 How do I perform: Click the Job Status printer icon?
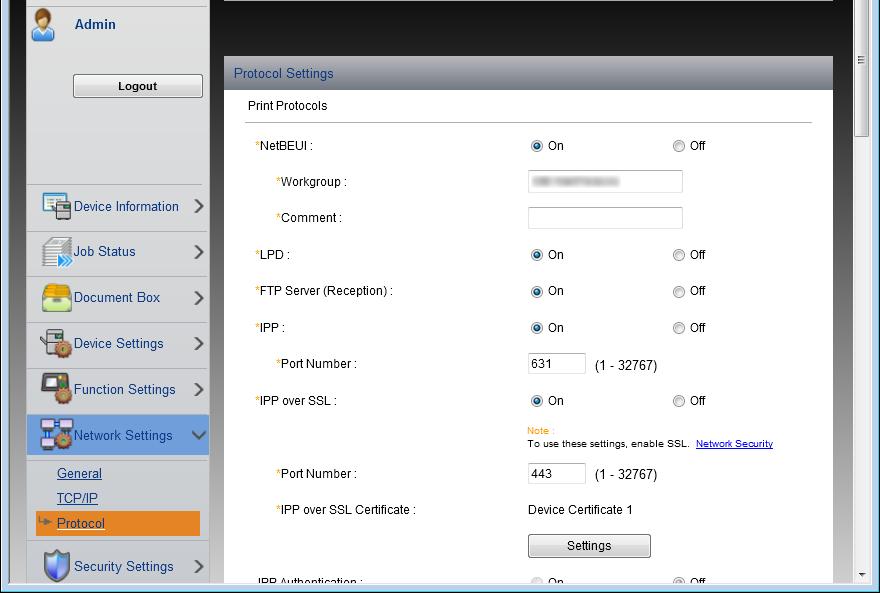[57, 252]
